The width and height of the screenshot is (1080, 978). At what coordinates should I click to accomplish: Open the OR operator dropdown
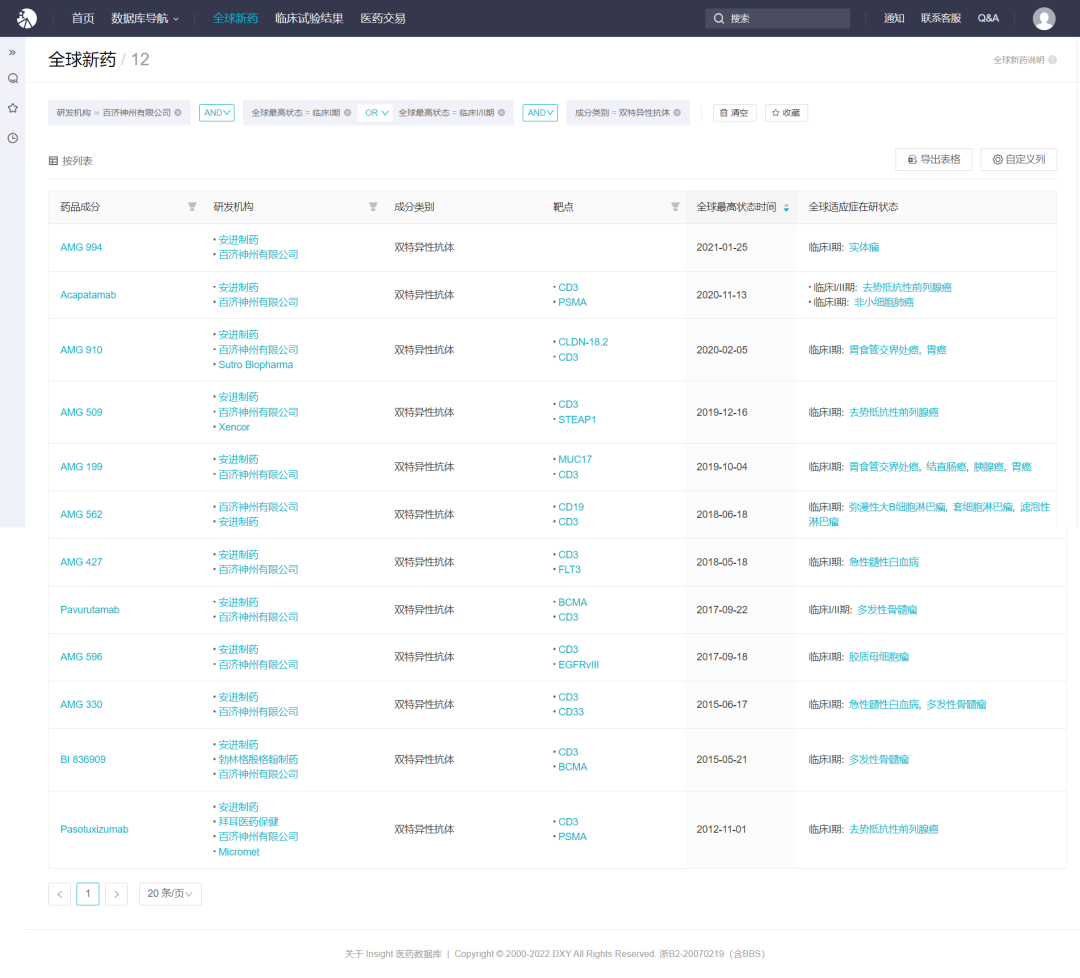point(376,113)
